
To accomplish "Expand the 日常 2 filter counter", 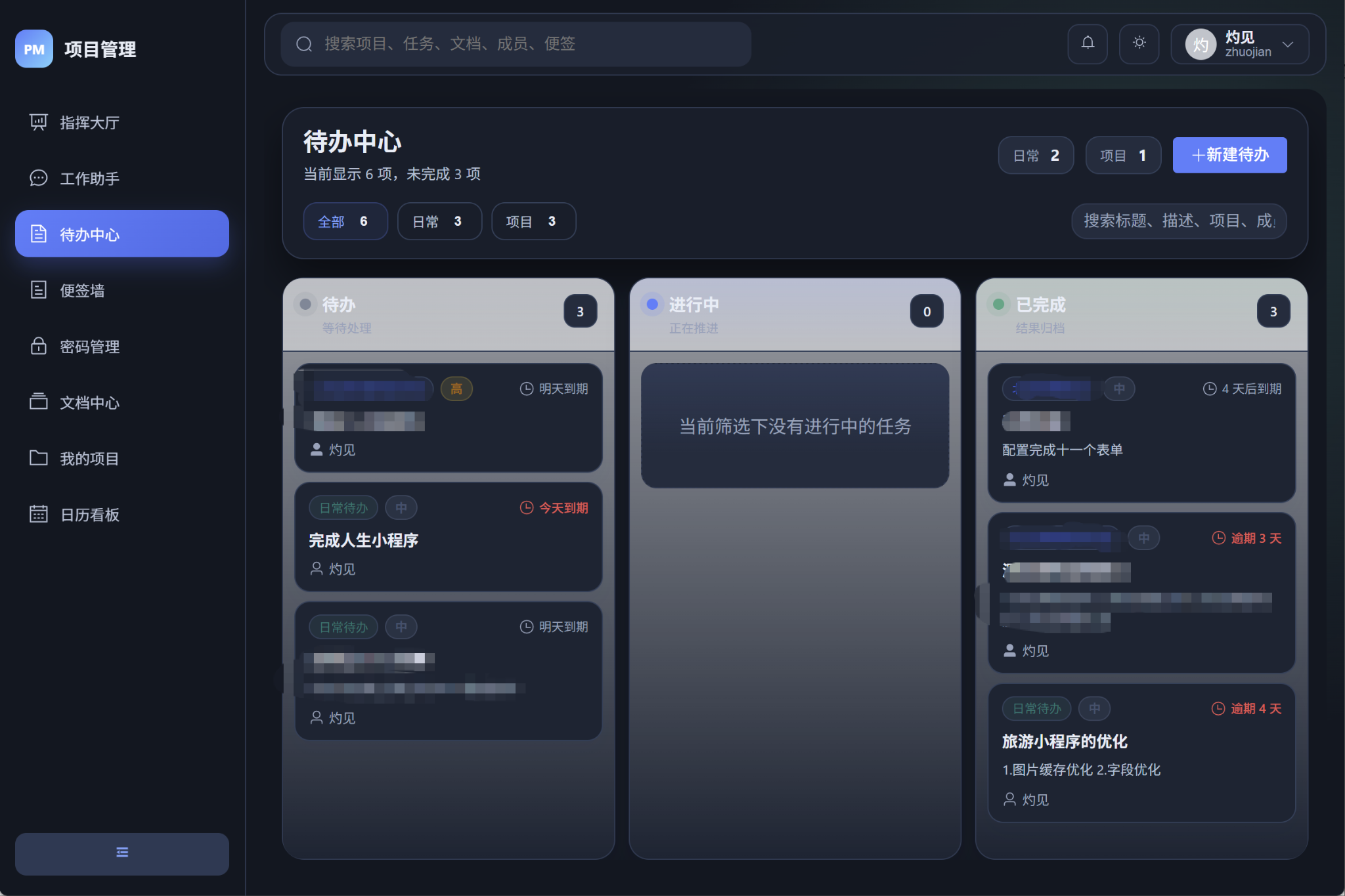I will pos(1035,155).
